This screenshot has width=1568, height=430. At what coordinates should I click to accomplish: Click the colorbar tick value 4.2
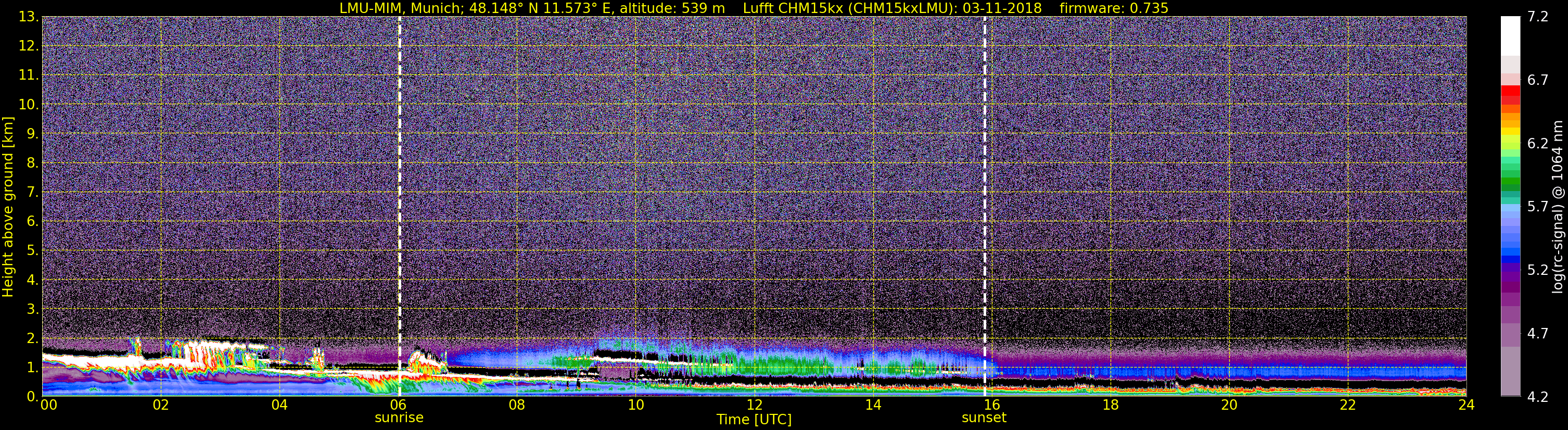(x=1538, y=397)
